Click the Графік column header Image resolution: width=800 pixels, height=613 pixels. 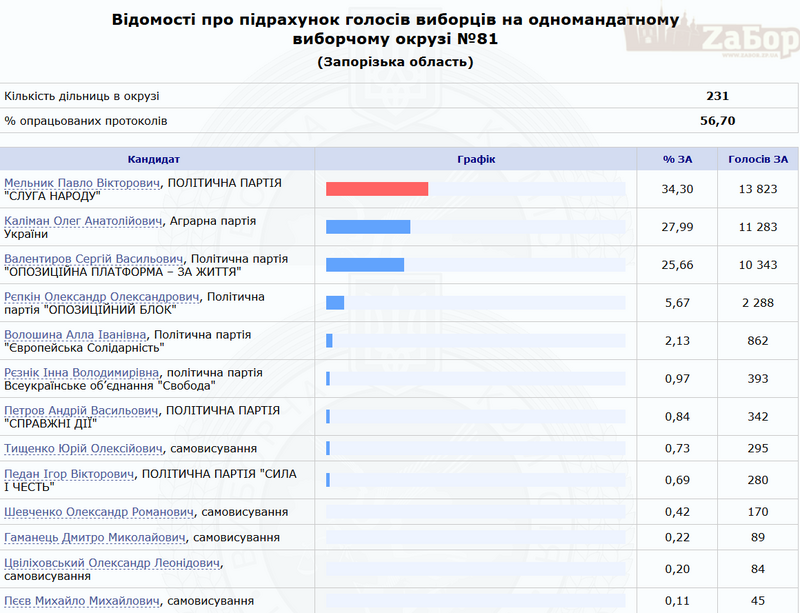475,159
